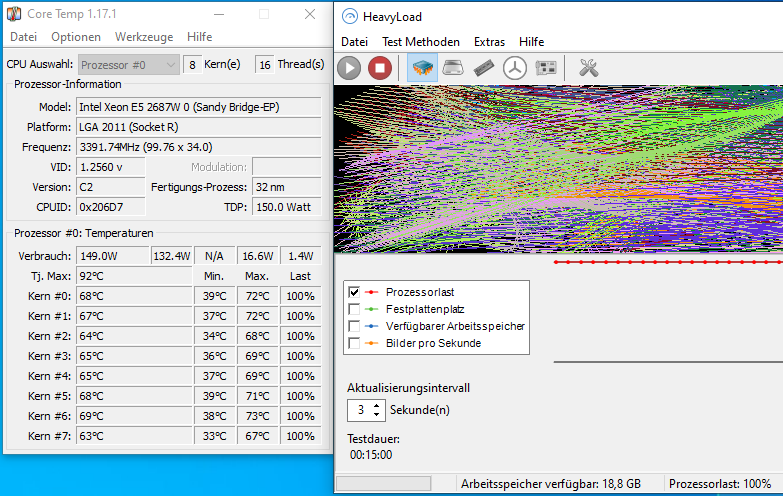Increase the Aktualisierungsintervall seconds value

[x=377, y=405]
